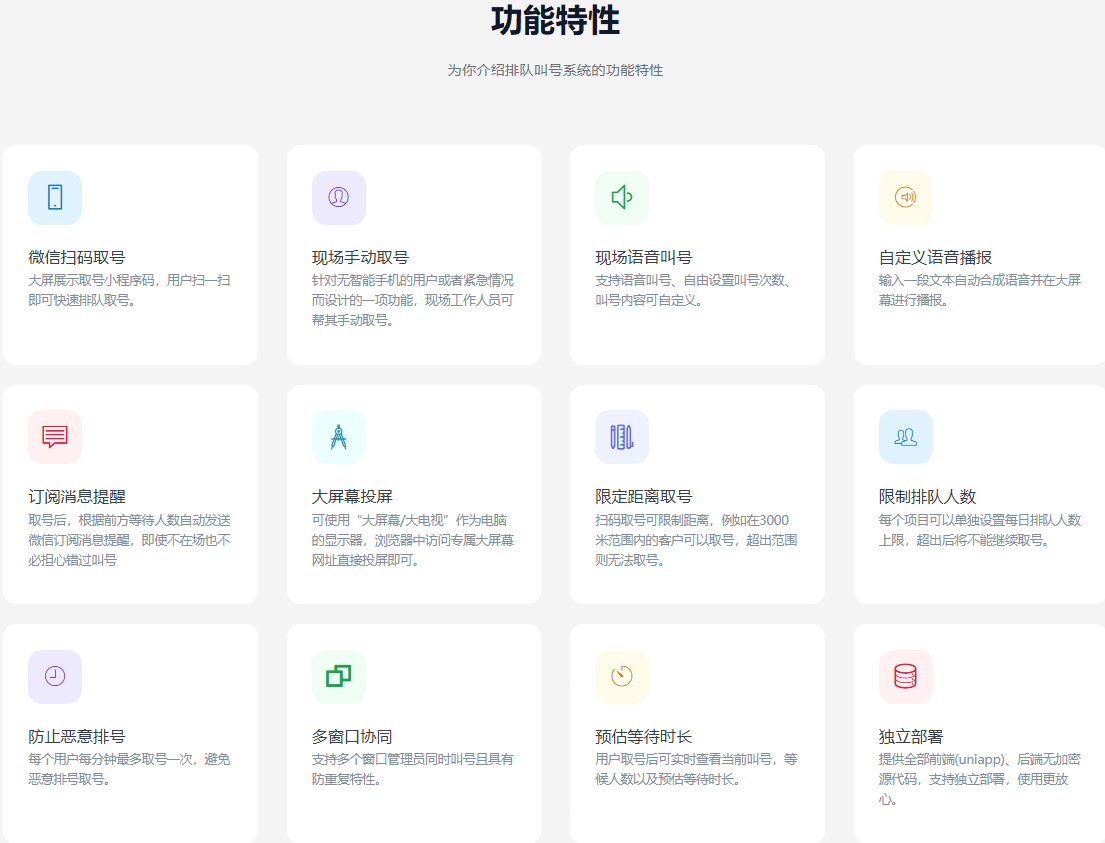The width and height of the screenshot is (1105, 843).
Task: Click the user avatar icon for 现场手动取号
Action: pyautogui.click(x=338, y=198)
